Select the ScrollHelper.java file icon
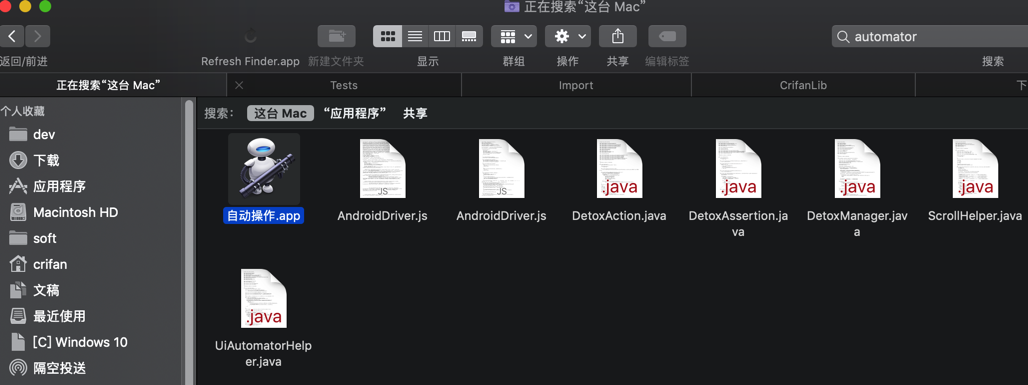Screen dimensions: 1028x385 (975, 169)
